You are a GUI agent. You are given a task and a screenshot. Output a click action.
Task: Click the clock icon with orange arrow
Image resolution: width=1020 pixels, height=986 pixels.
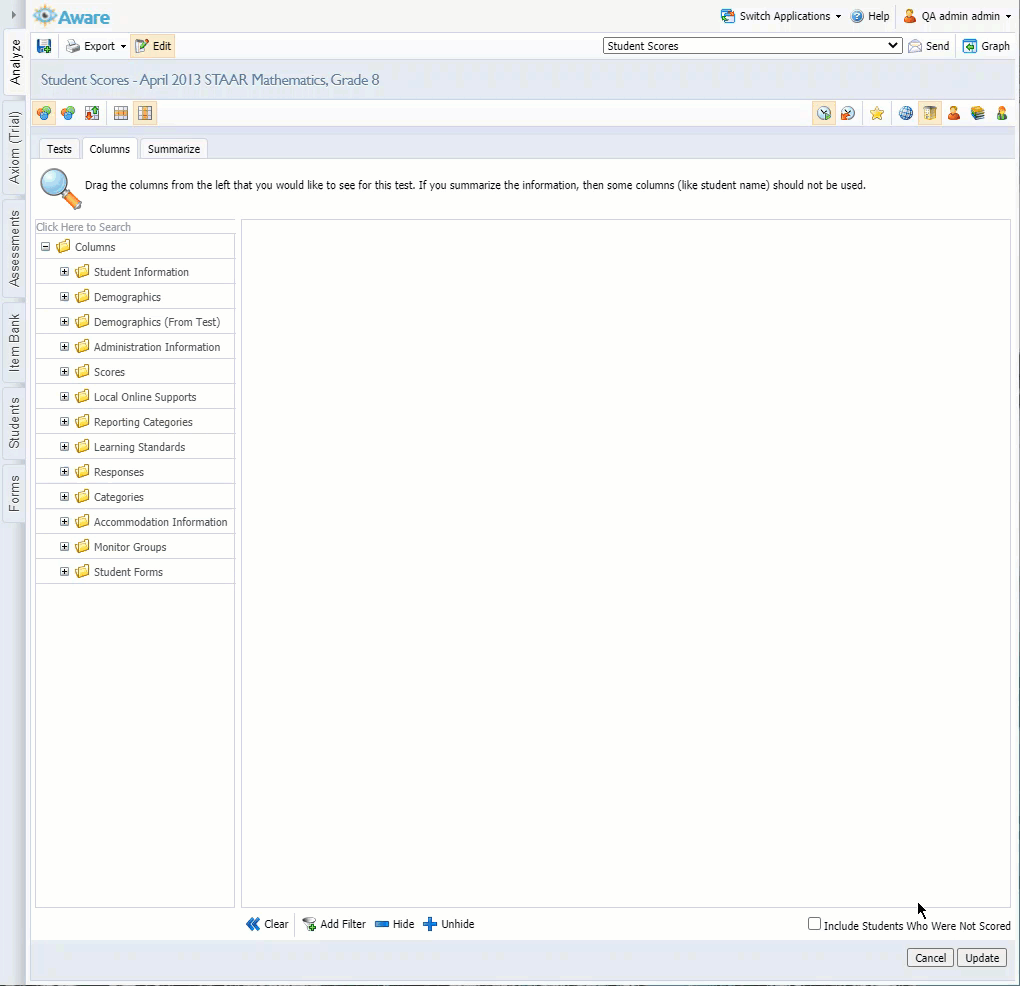click(848, 113)
